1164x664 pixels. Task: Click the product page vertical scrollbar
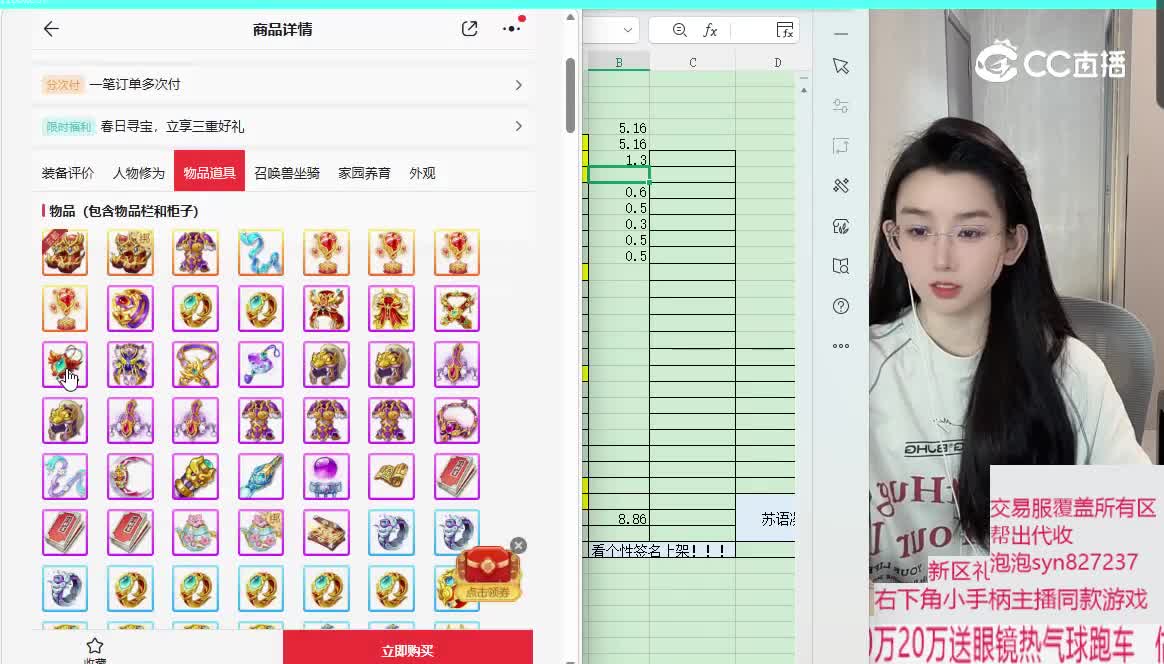click(570, 95)
